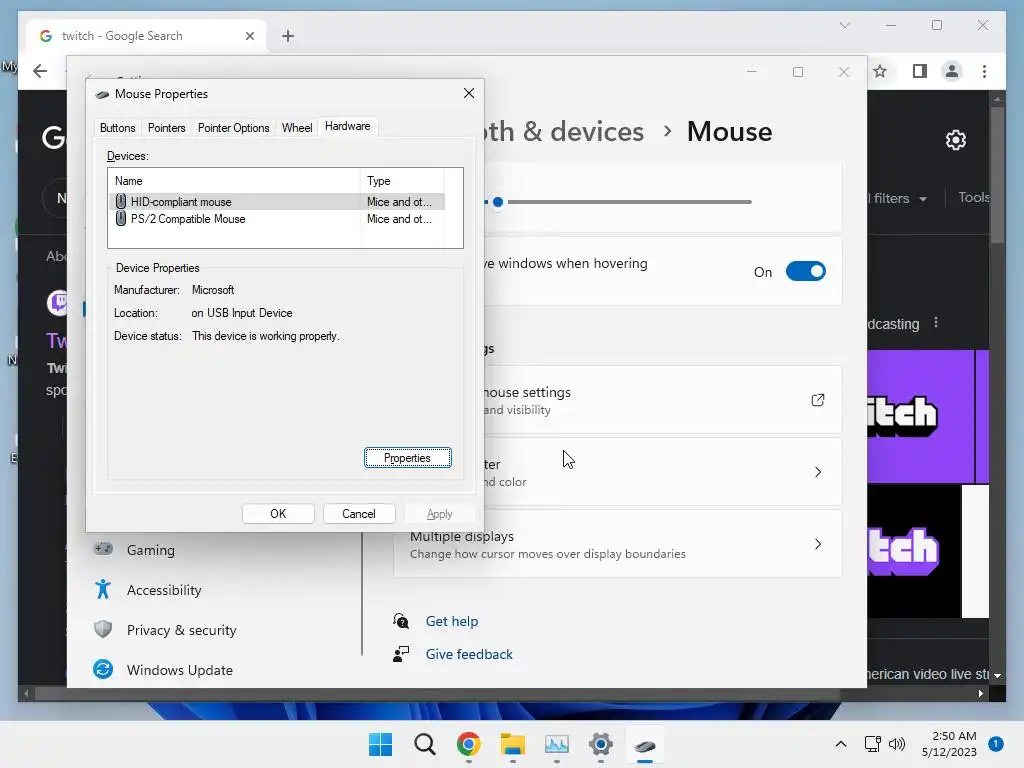1024x768 pixels.
Task: Open File Explorer from the taskbar
Action: [513, 744]
